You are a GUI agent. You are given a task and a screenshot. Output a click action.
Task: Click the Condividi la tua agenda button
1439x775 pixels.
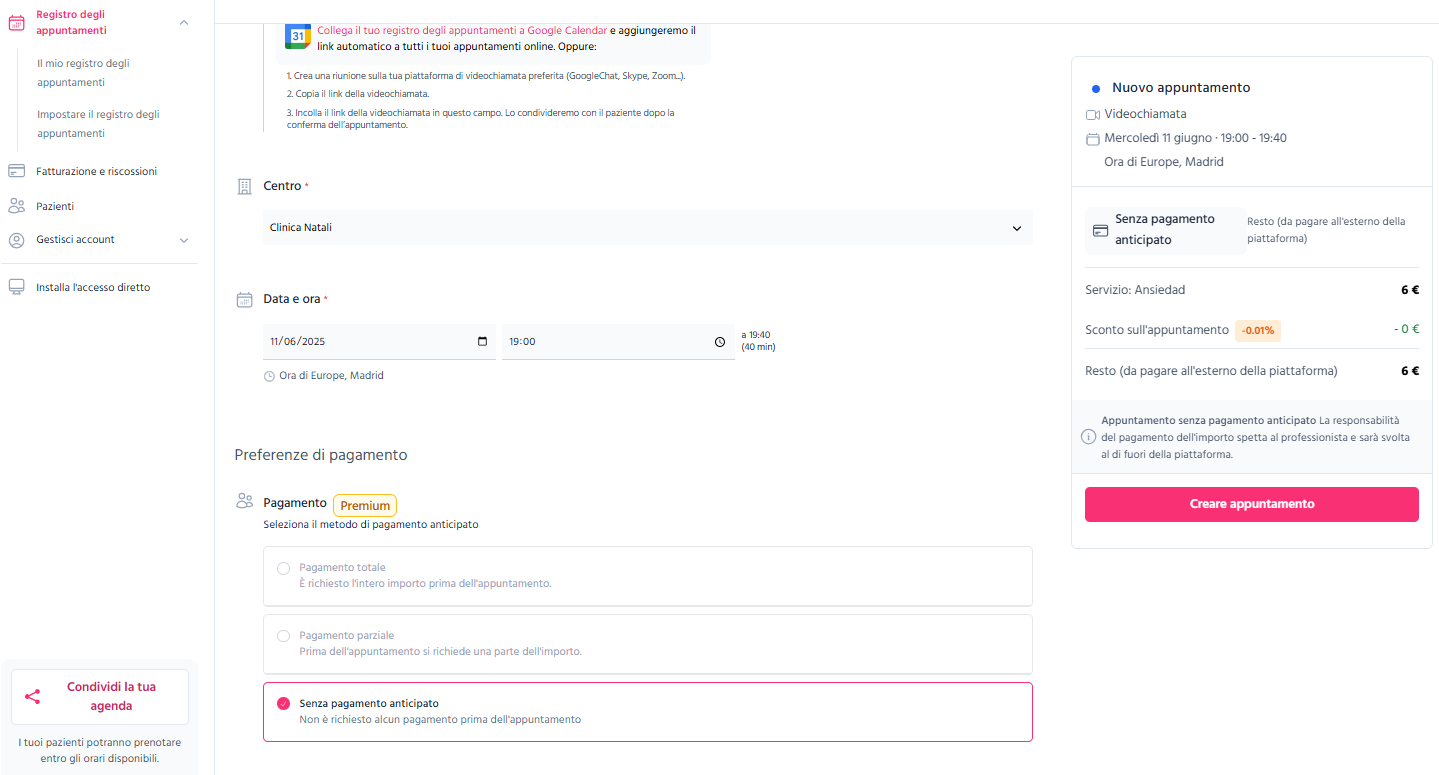click(x=100, y=697)
